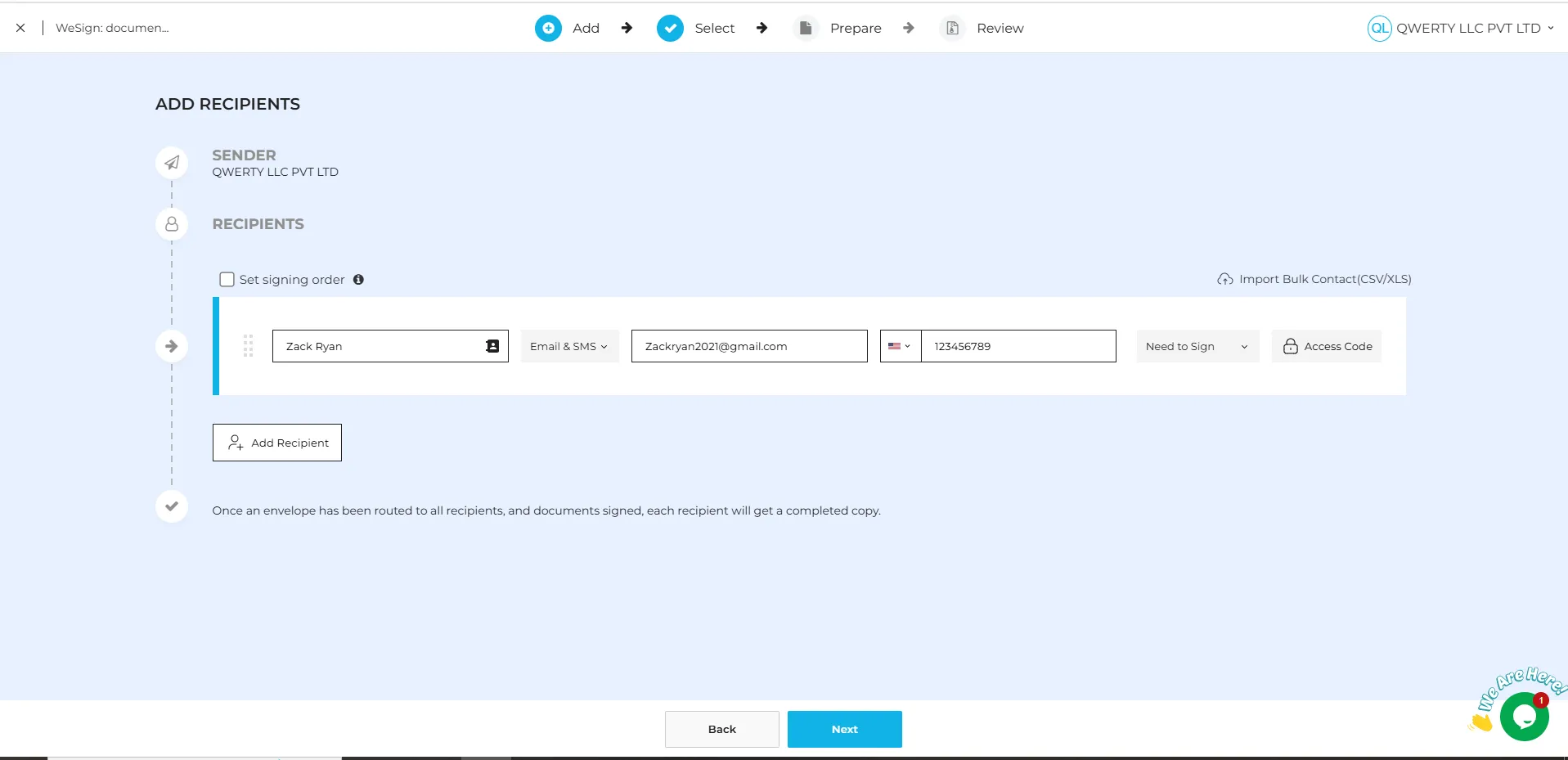
Task: Open the live chat bubble icon
Action: pos(1524,717)
